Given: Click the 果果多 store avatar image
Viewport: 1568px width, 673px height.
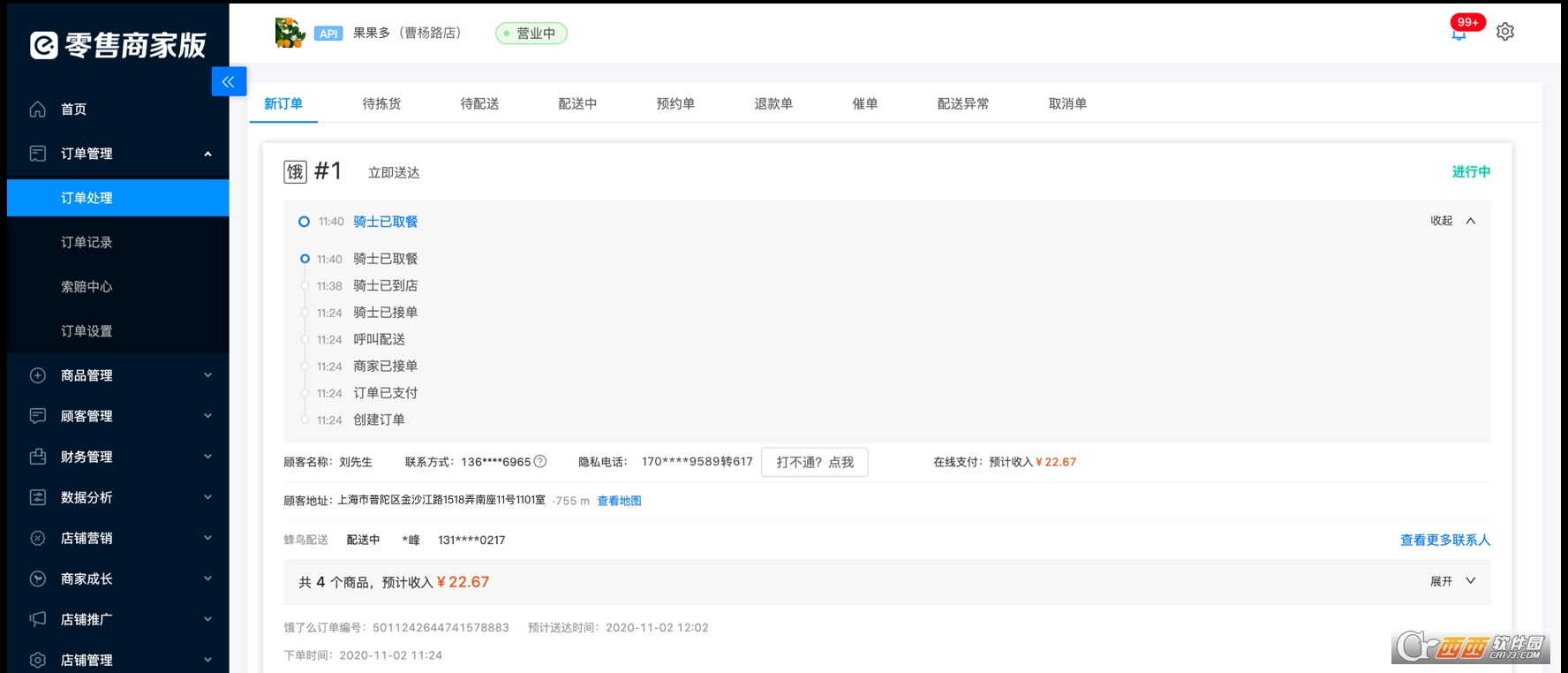Looking at the screenshot, I should coord(290,33).
